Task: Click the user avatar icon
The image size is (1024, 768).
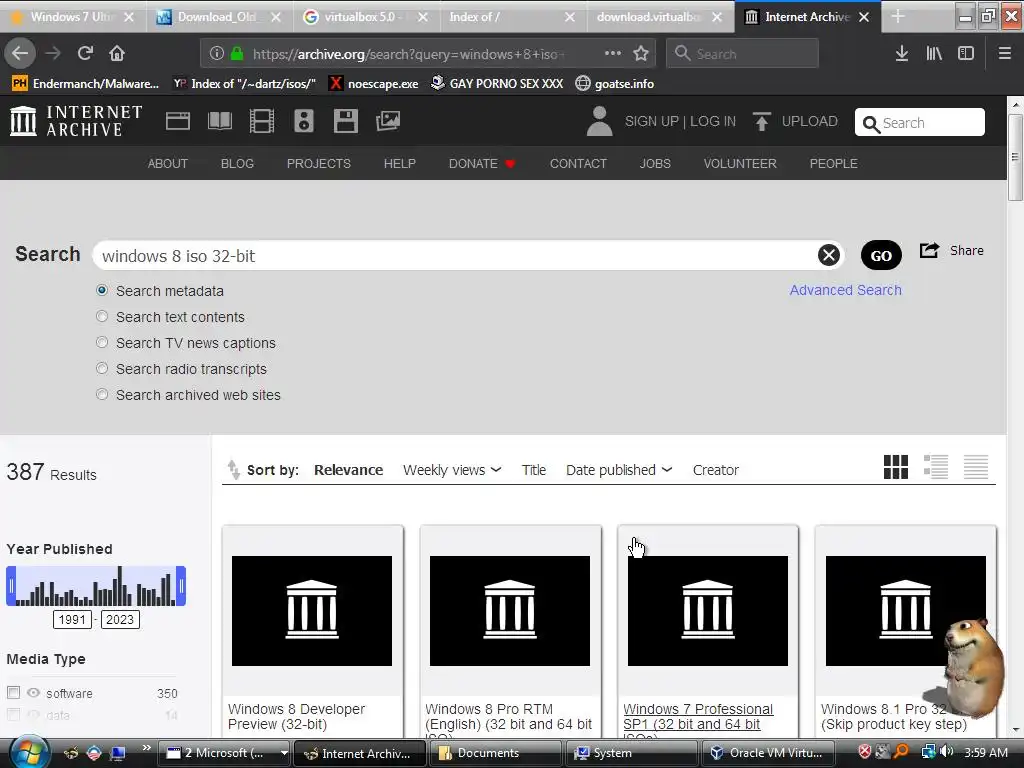Action: (599, 121)
